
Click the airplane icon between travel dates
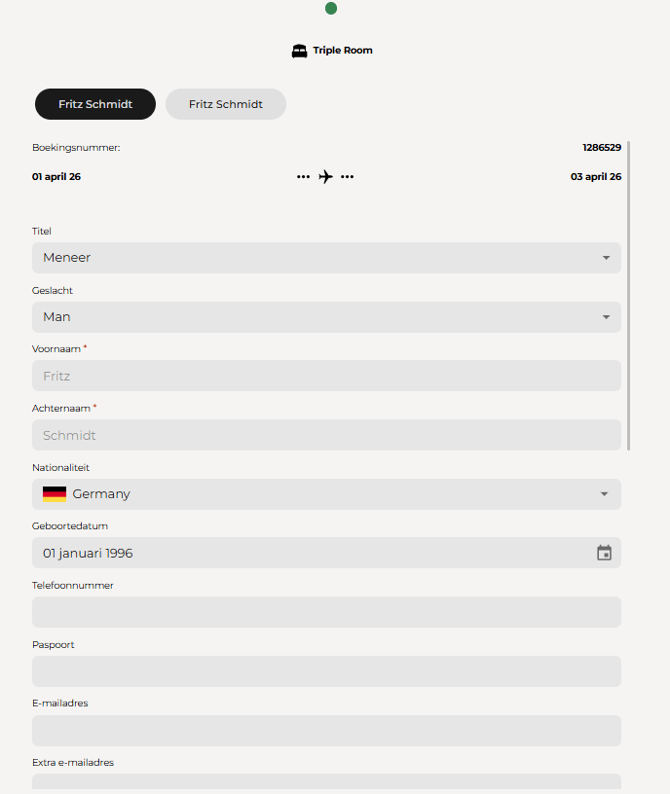pyautogui.click(x=326, y=177)
